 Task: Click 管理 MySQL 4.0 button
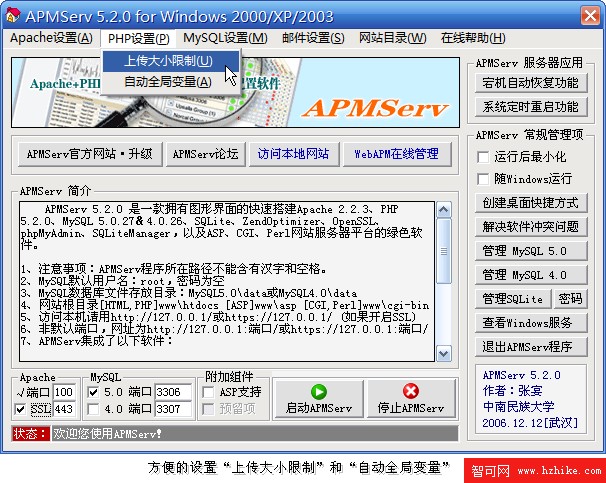531,275
